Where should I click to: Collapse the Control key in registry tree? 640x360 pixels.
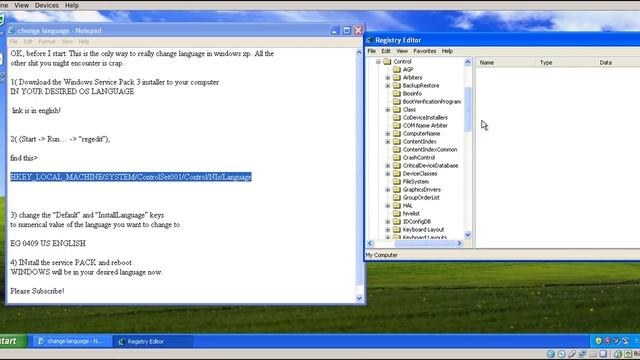click(x=378, y=62)
